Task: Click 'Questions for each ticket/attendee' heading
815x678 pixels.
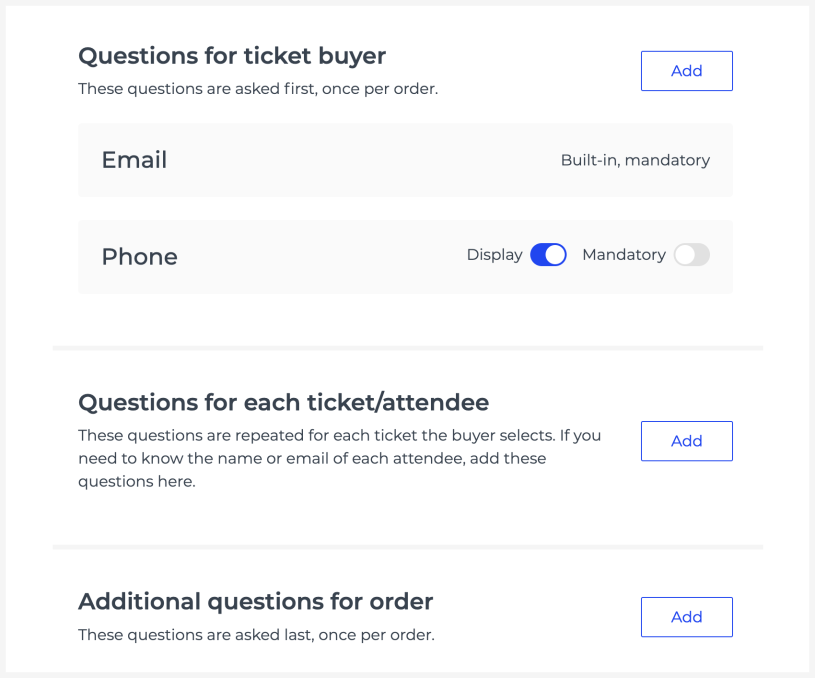Action: coord(283,403)
